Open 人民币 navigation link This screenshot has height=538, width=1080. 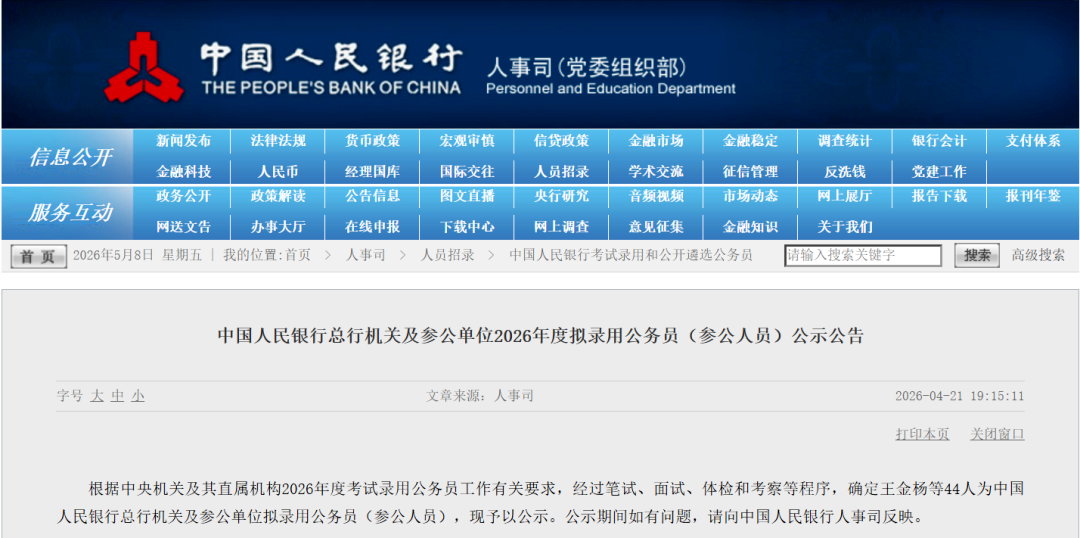(278, 172)
